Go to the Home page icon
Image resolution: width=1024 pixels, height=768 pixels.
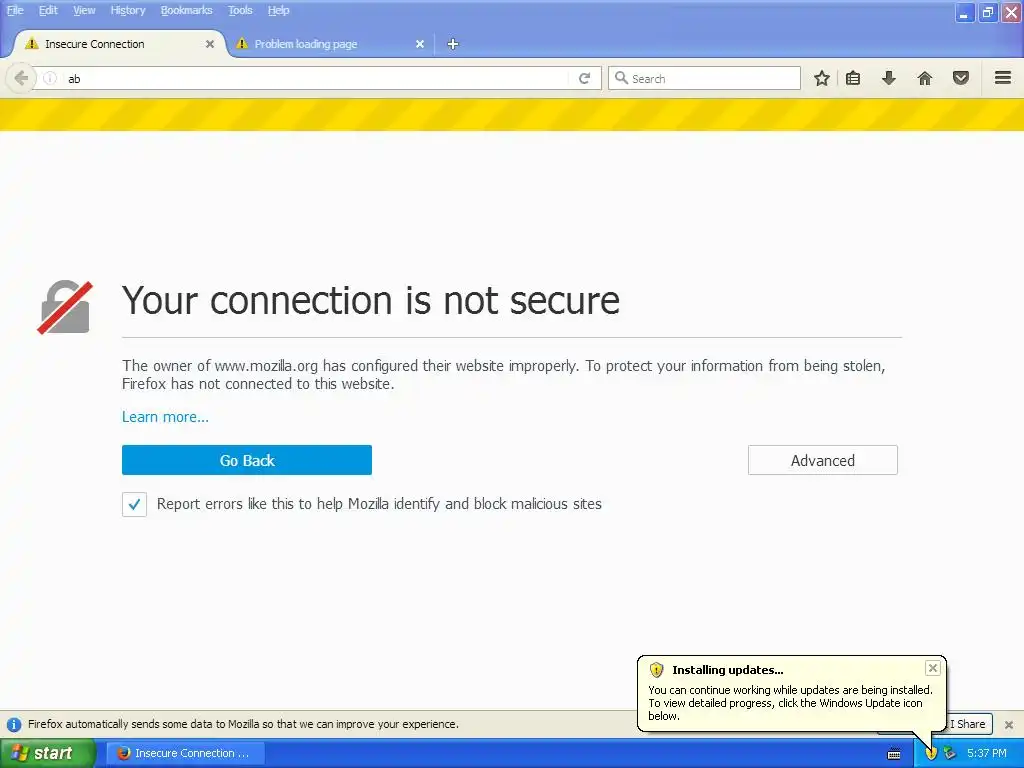click(x=924, y=78)
